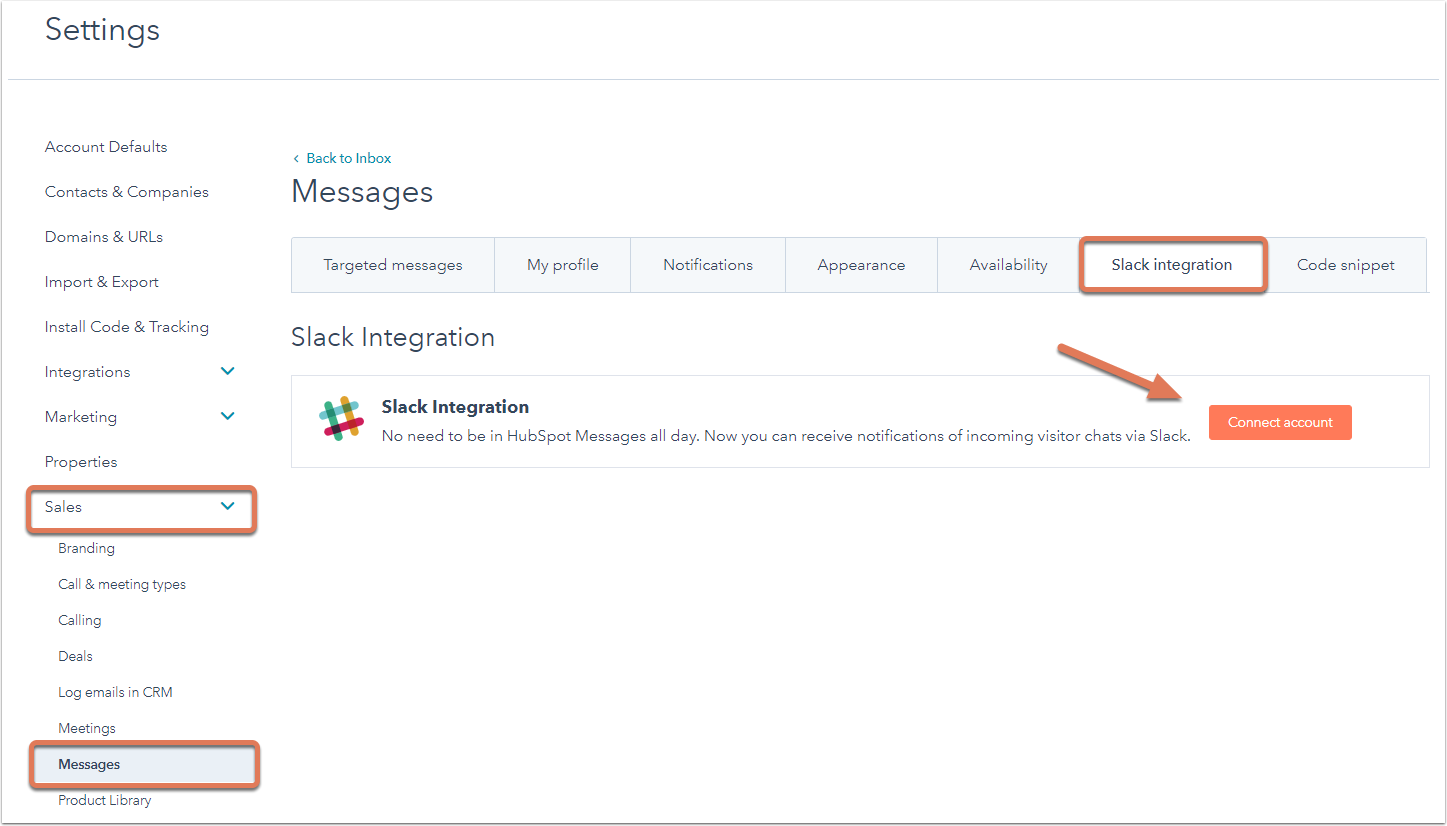Viewport: 1447px width, 826px height.
Task: Open Product Library settings
Action: 105,800
